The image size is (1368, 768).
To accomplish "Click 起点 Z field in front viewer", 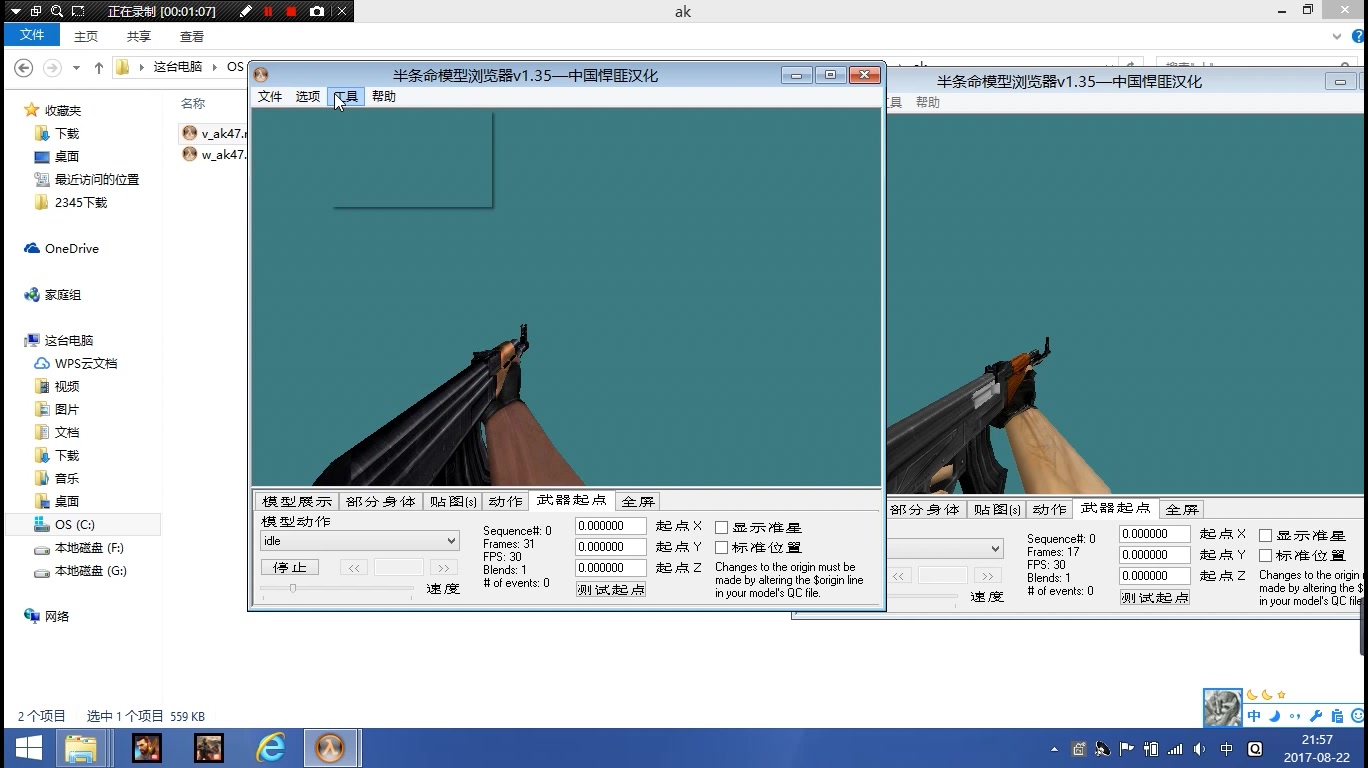I will 610,568.
